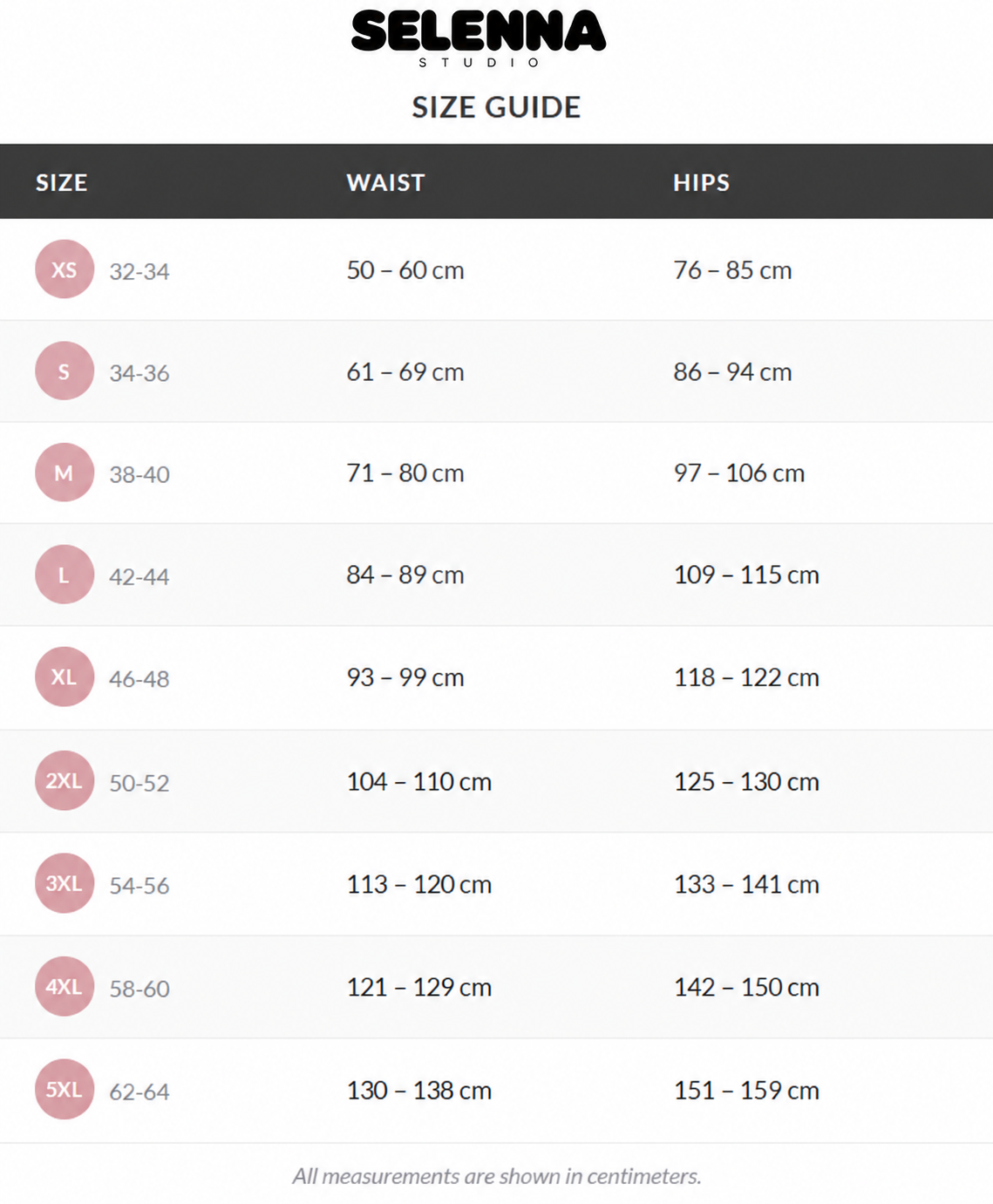Select the XL size badge
Screen dimensions: 993x1204
click(x=65, y=677)
